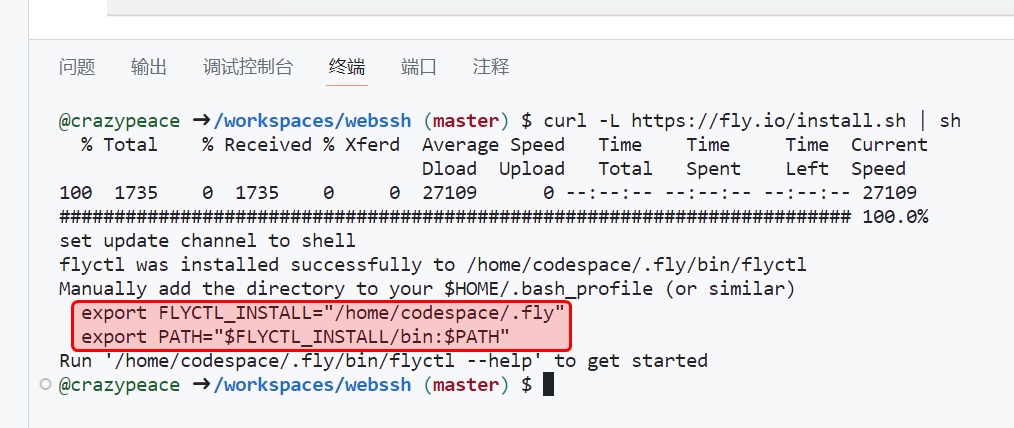Switch to the 注释 (Comments) tab
Screen dimensions: 1014x428
[491, 67]
